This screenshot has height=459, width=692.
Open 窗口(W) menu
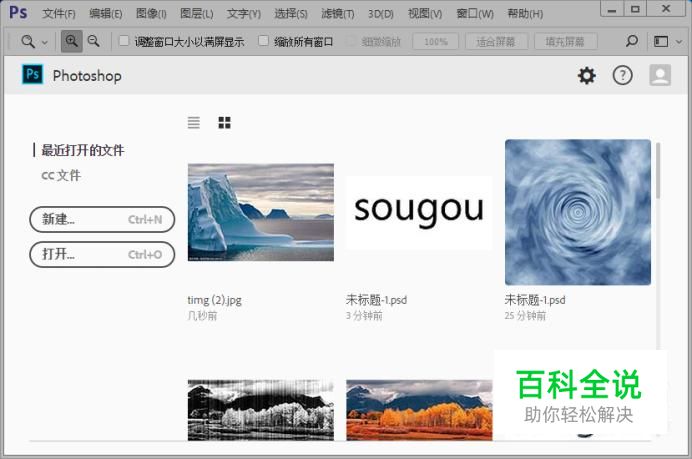[x=475, y=14]
